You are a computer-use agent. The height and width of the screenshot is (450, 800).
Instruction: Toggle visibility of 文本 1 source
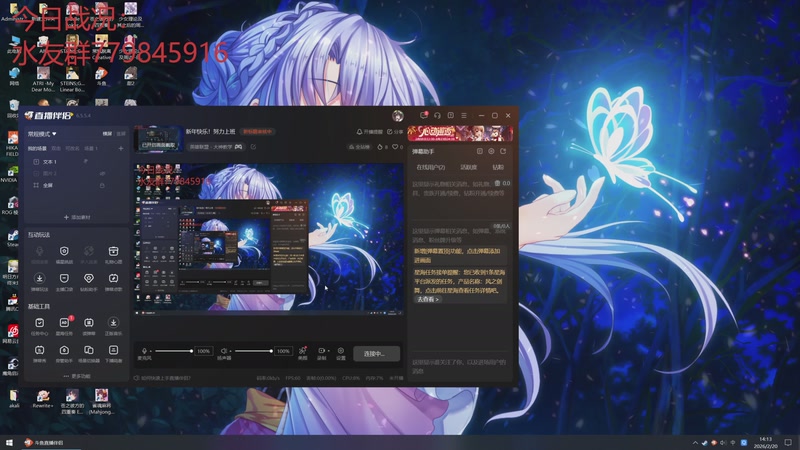(86, 162)
